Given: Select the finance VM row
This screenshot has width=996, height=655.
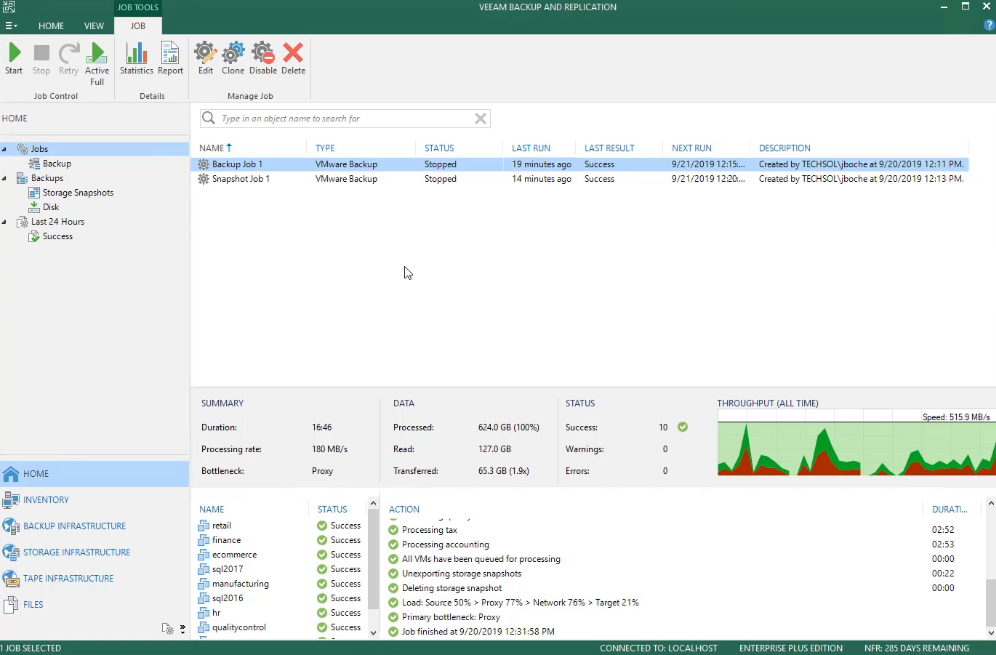Looking at the screenshot, I should coord(279,541).
